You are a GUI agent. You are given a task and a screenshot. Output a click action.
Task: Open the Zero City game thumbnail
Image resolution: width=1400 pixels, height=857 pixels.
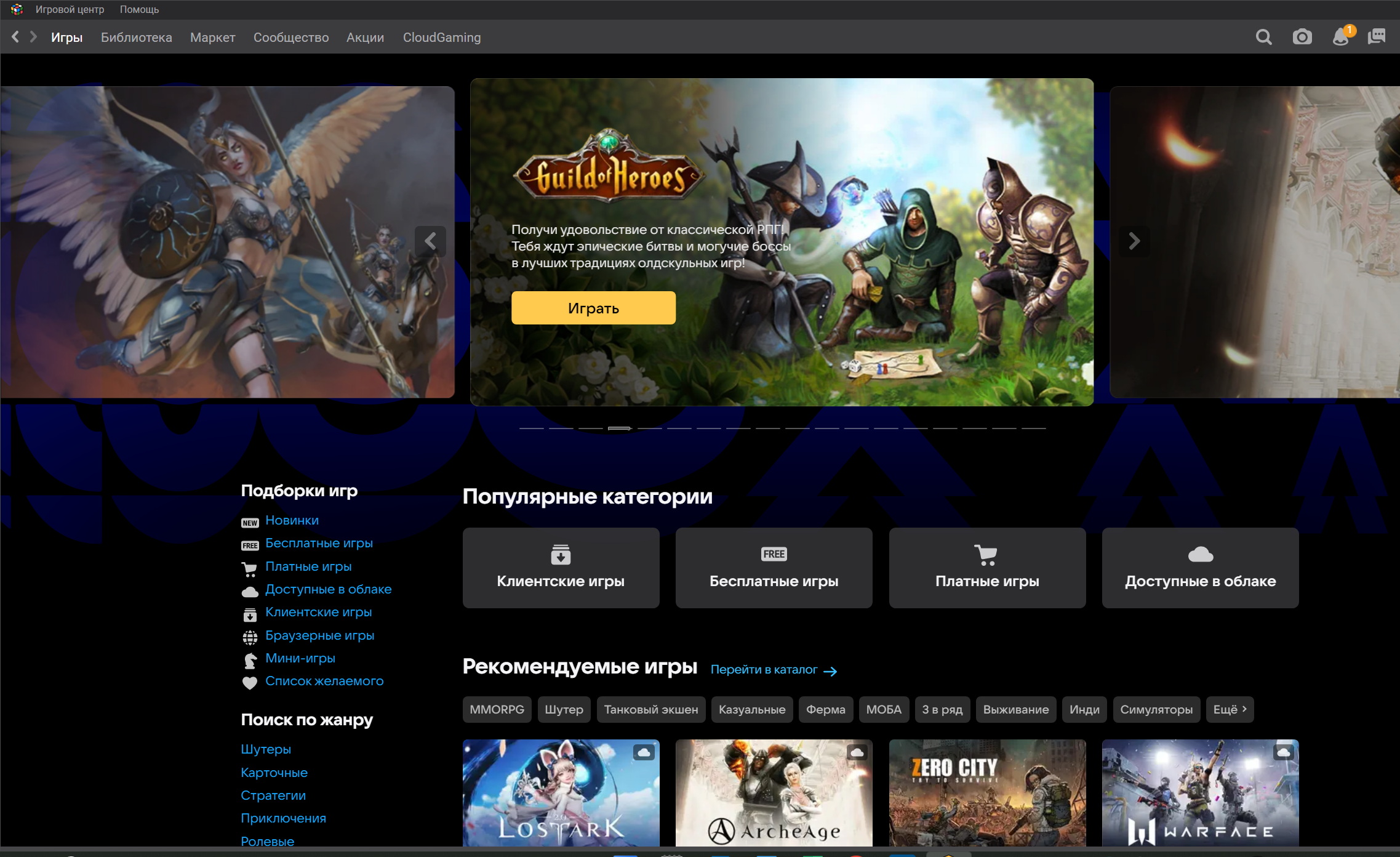[x=987, y=793]
